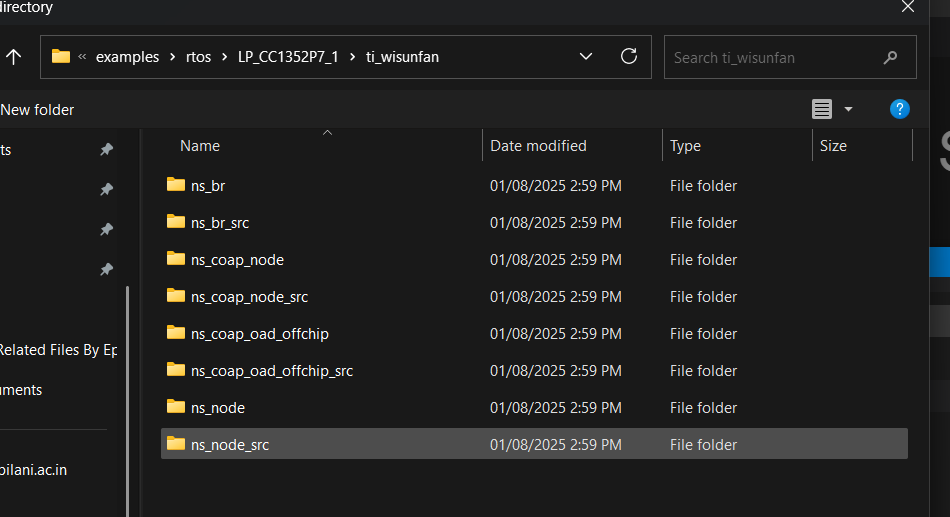Open the Help question mark icon
The height and width of the screenshot is (517, 950).
[900, 109]
